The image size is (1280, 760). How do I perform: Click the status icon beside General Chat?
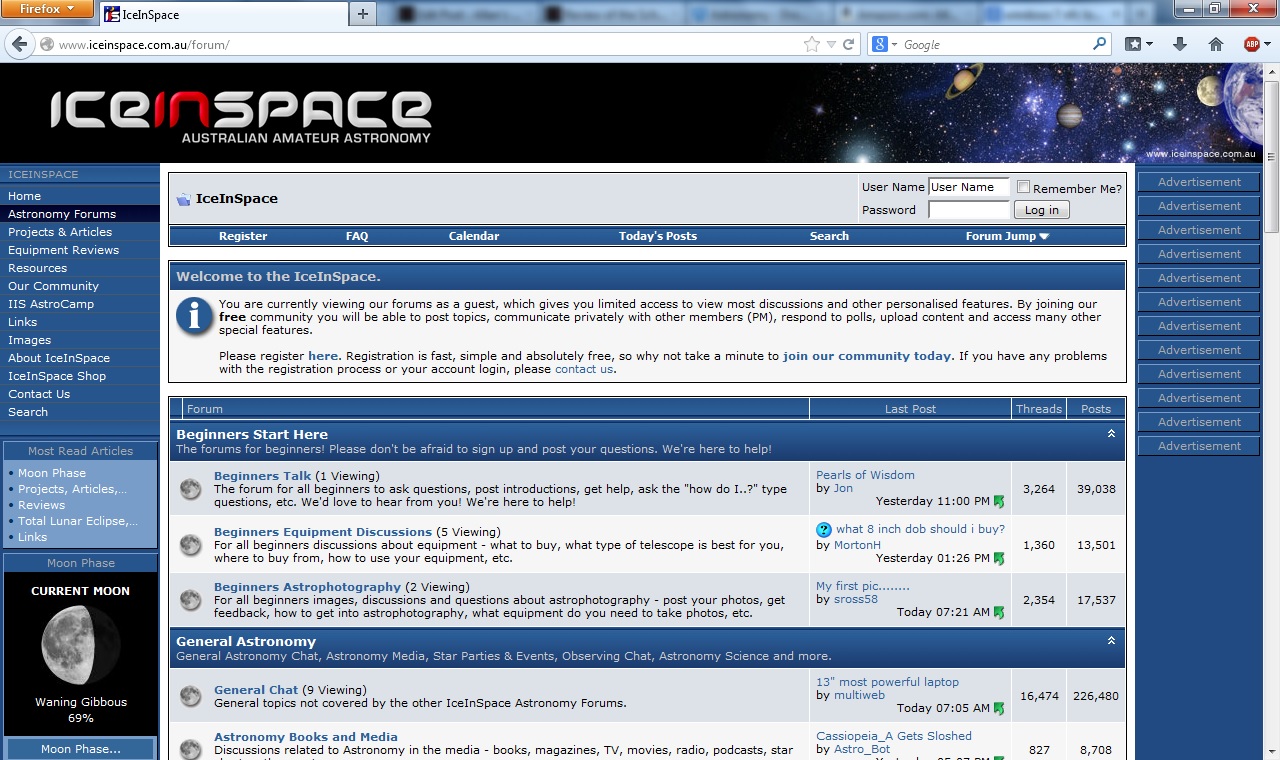pyautogui.click(x=190, y=696)
